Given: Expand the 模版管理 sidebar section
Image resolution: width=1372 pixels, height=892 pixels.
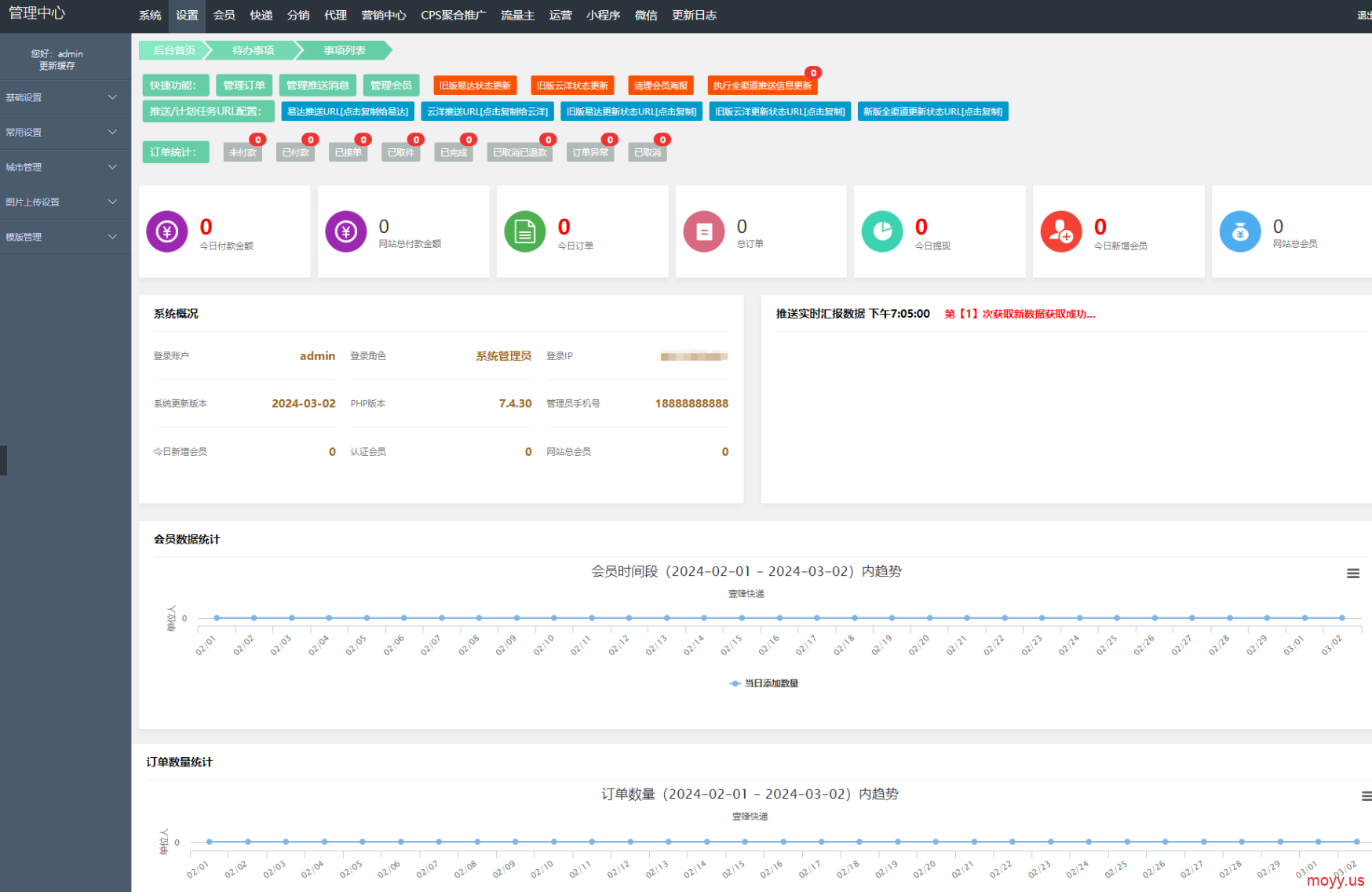Looking at the screenshot, I should pyautogui.click(x=65, y=237).
